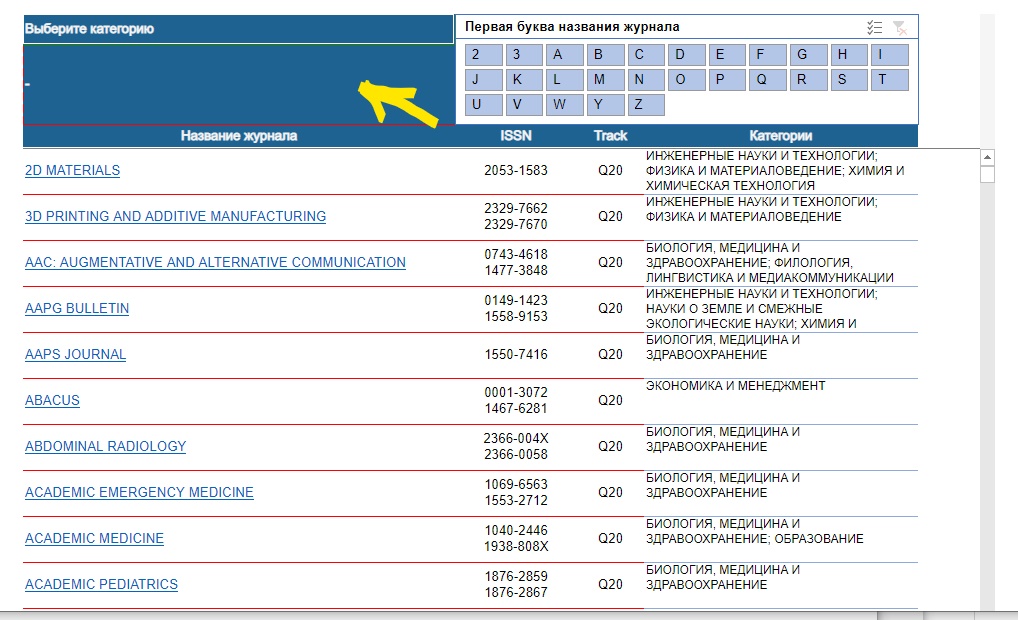Select ISSN cell containing 2329-7662
The width and height of the screenshot is (1018, 620).
click(x=516, y=216)
